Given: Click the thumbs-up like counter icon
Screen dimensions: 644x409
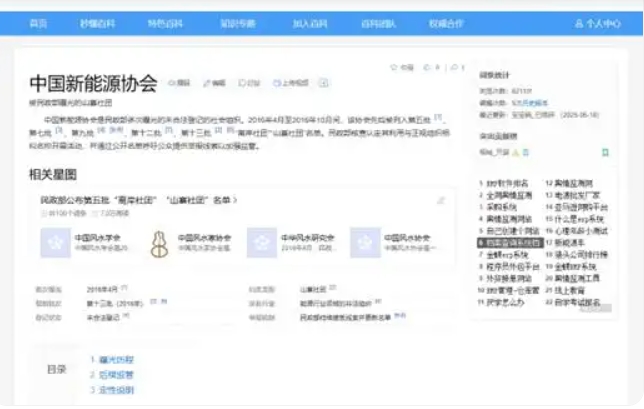Looking at the screenshot, I should point(427,67).
